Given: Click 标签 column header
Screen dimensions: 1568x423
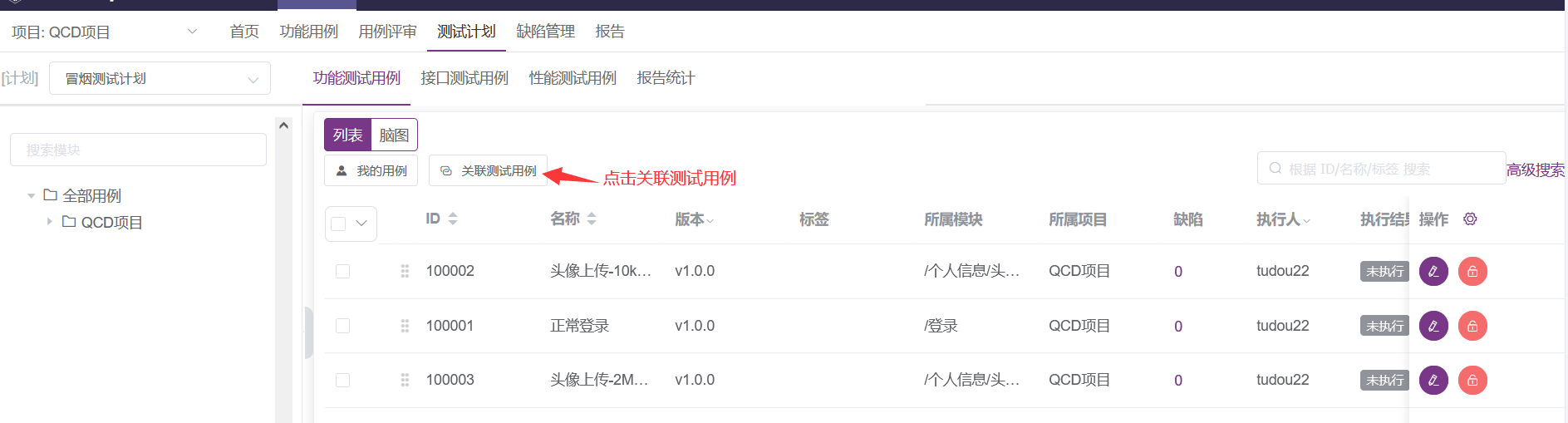Looking at the screenshot, I should (x=813, y=219).
